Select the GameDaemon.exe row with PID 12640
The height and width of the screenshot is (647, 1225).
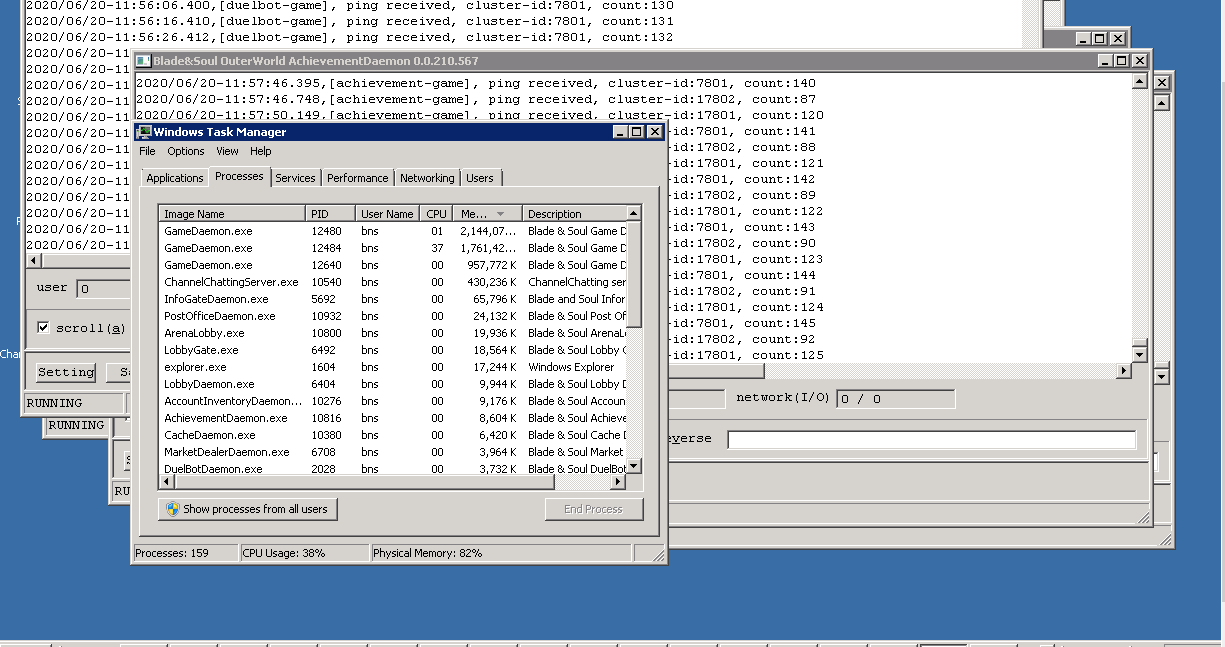393,265
